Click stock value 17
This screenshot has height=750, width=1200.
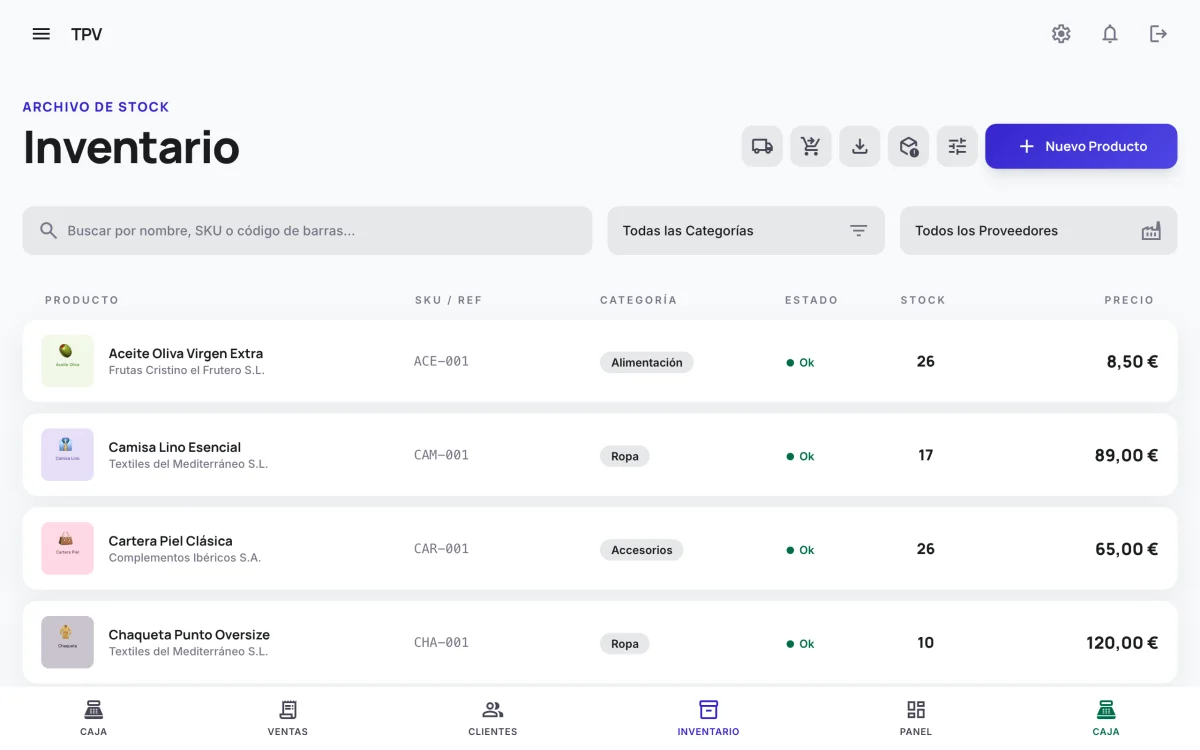tap(926, 456)
